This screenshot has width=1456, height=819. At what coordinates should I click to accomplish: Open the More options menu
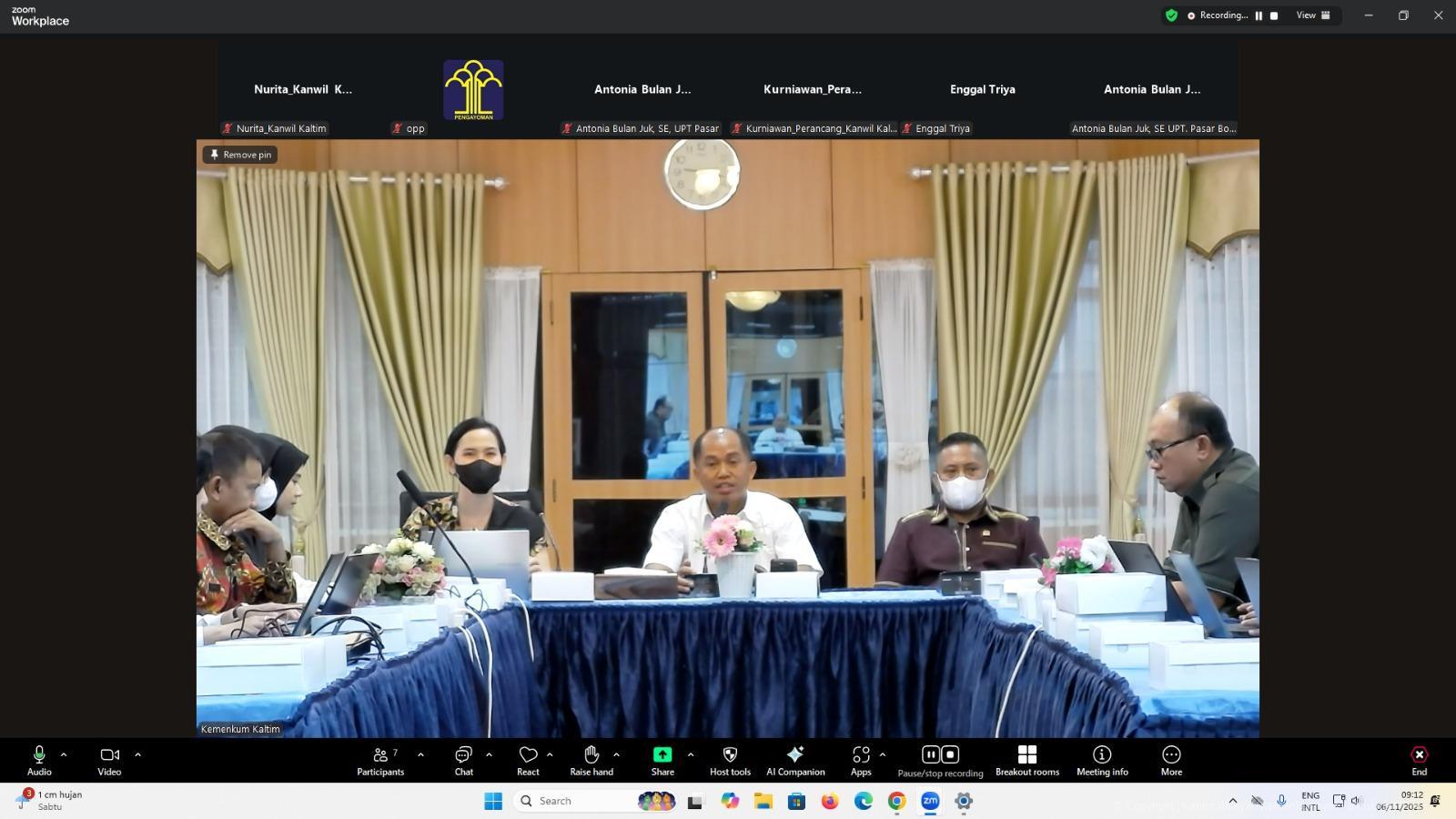click(1171, 761)
